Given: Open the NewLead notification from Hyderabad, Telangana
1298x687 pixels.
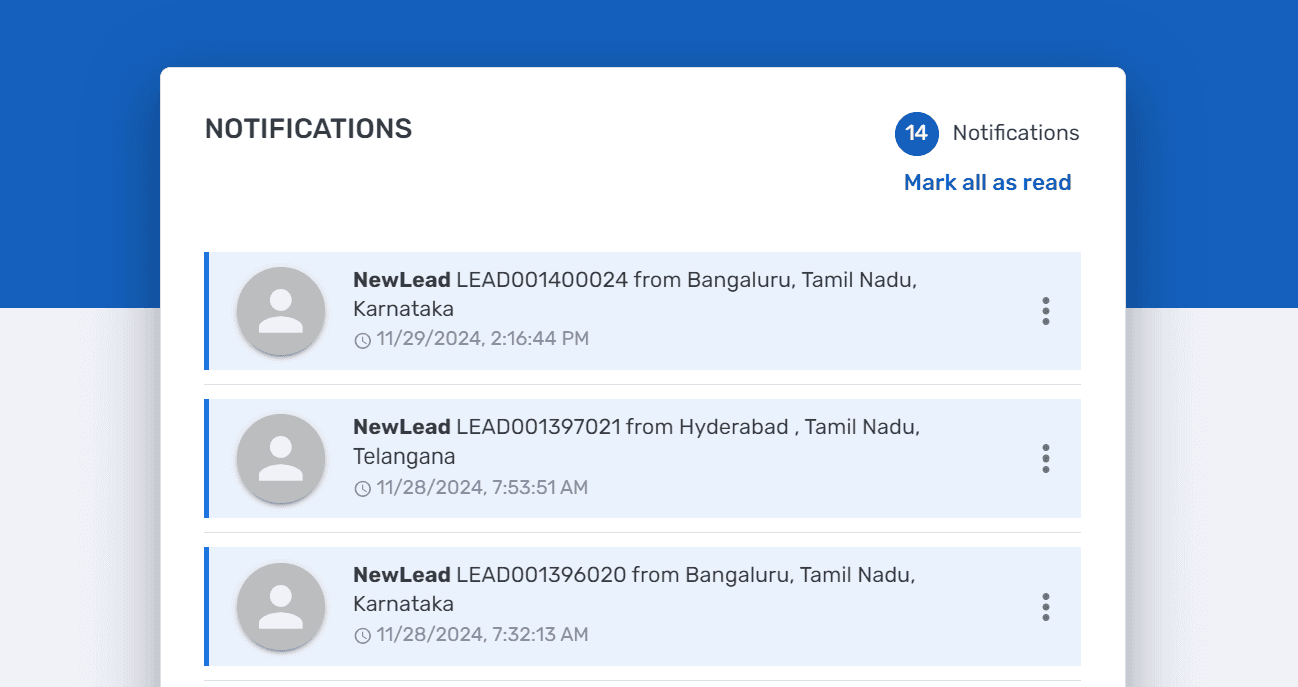Looking at the screenshot, I should click(642, 458).
